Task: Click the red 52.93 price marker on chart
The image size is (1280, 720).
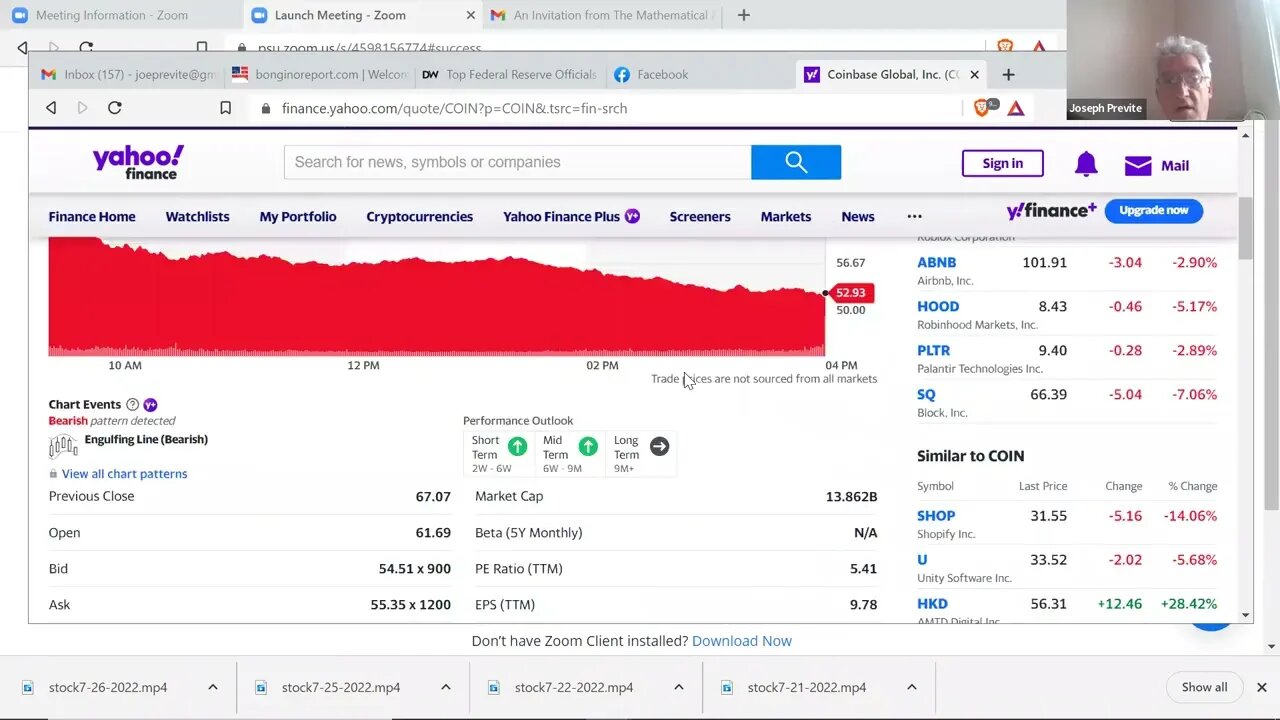Action: click(x=851, y=293)
